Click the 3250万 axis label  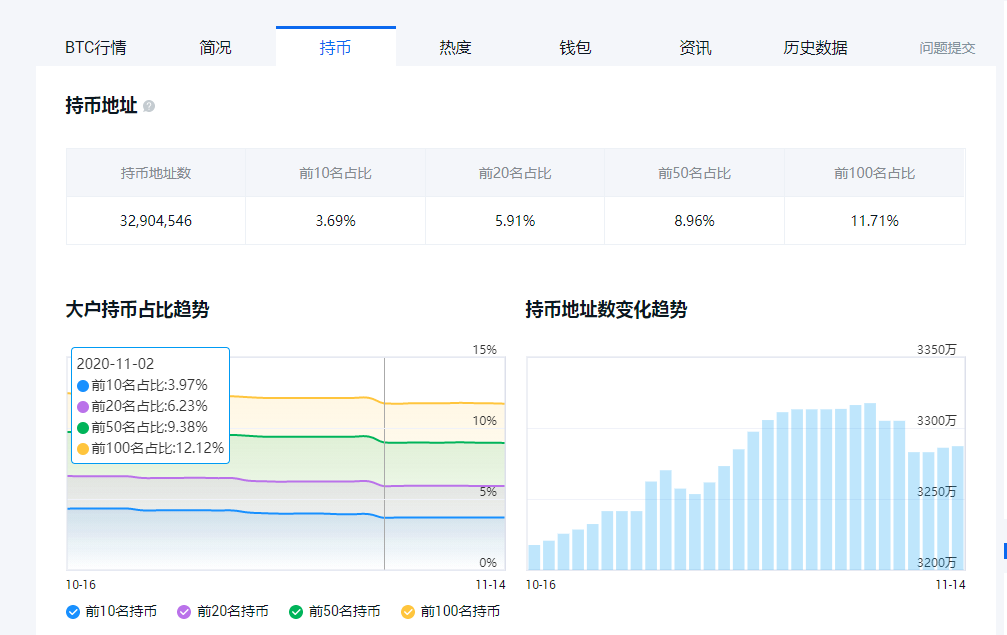point(936,492)
